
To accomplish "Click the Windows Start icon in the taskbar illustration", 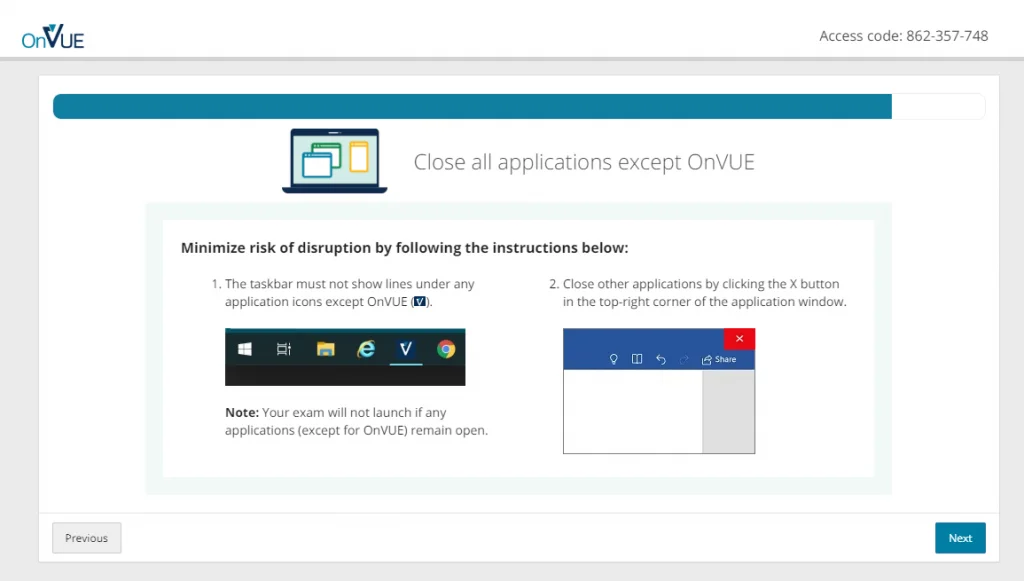I will [x=245, y=349].
